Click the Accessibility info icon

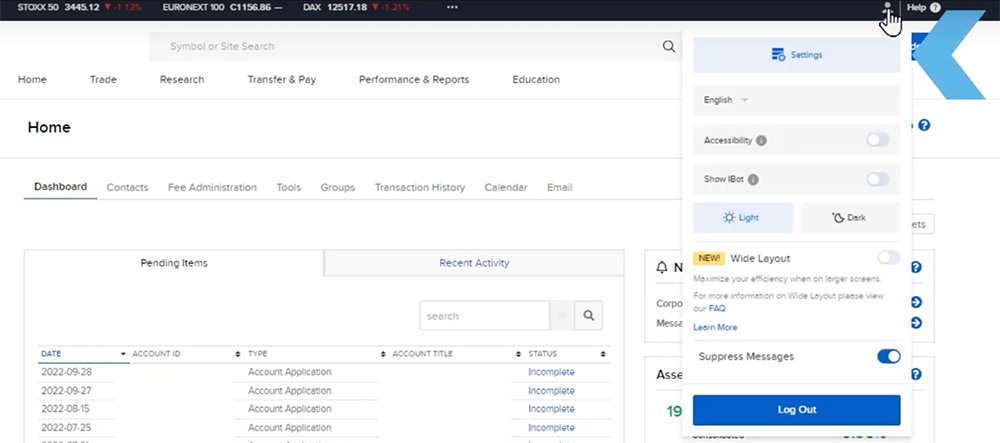[x=761, y=141]
